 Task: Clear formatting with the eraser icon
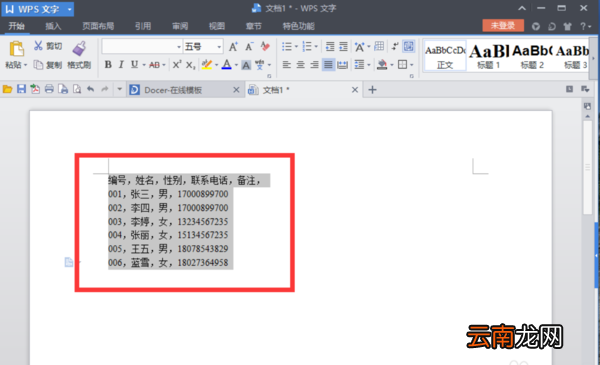(265, 47)
